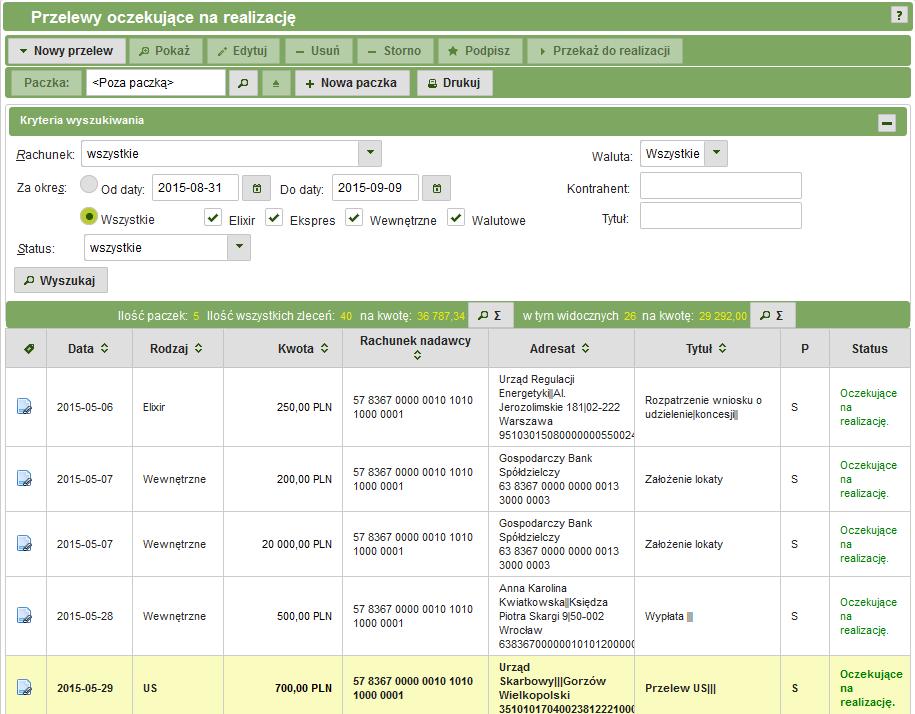Sort by Data column arrows
The height and width of the screenshot is (714, 915).
pyautogui.click(x=104, y=348)
